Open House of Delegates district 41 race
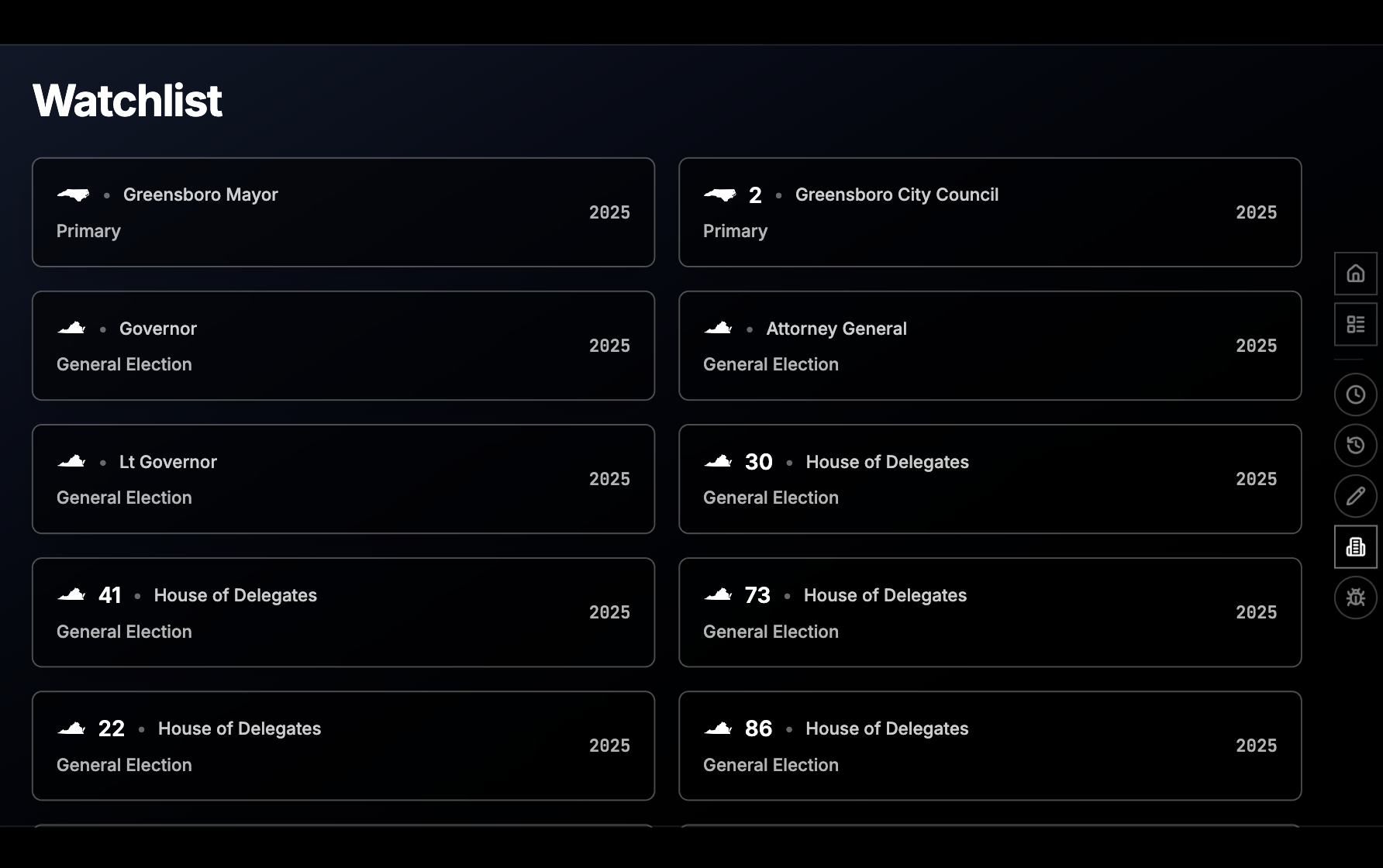The image size is (1383, 868). pos(343,612)
